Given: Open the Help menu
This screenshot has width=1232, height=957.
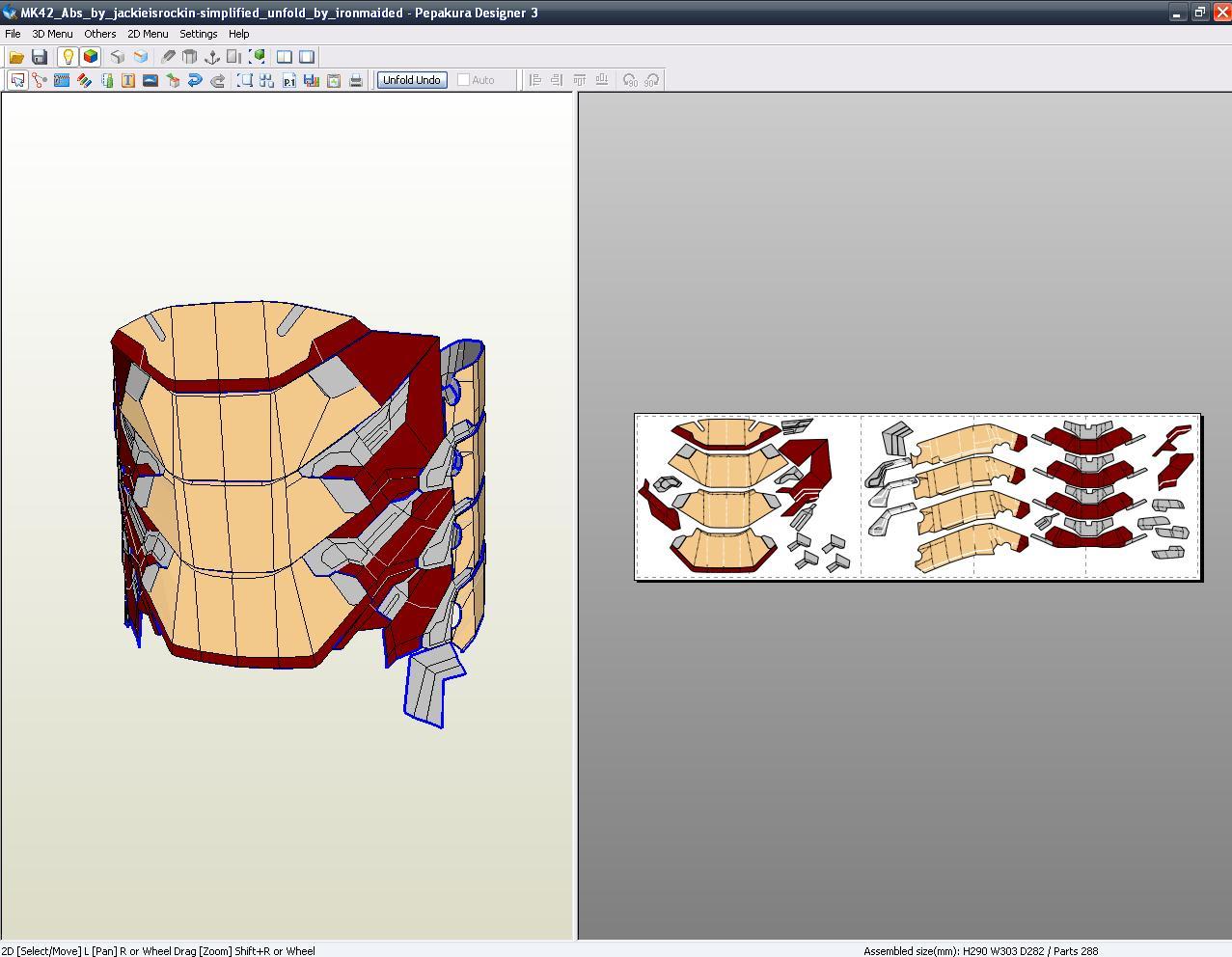Looking at the screenshot, I should [x=239, y=34].
